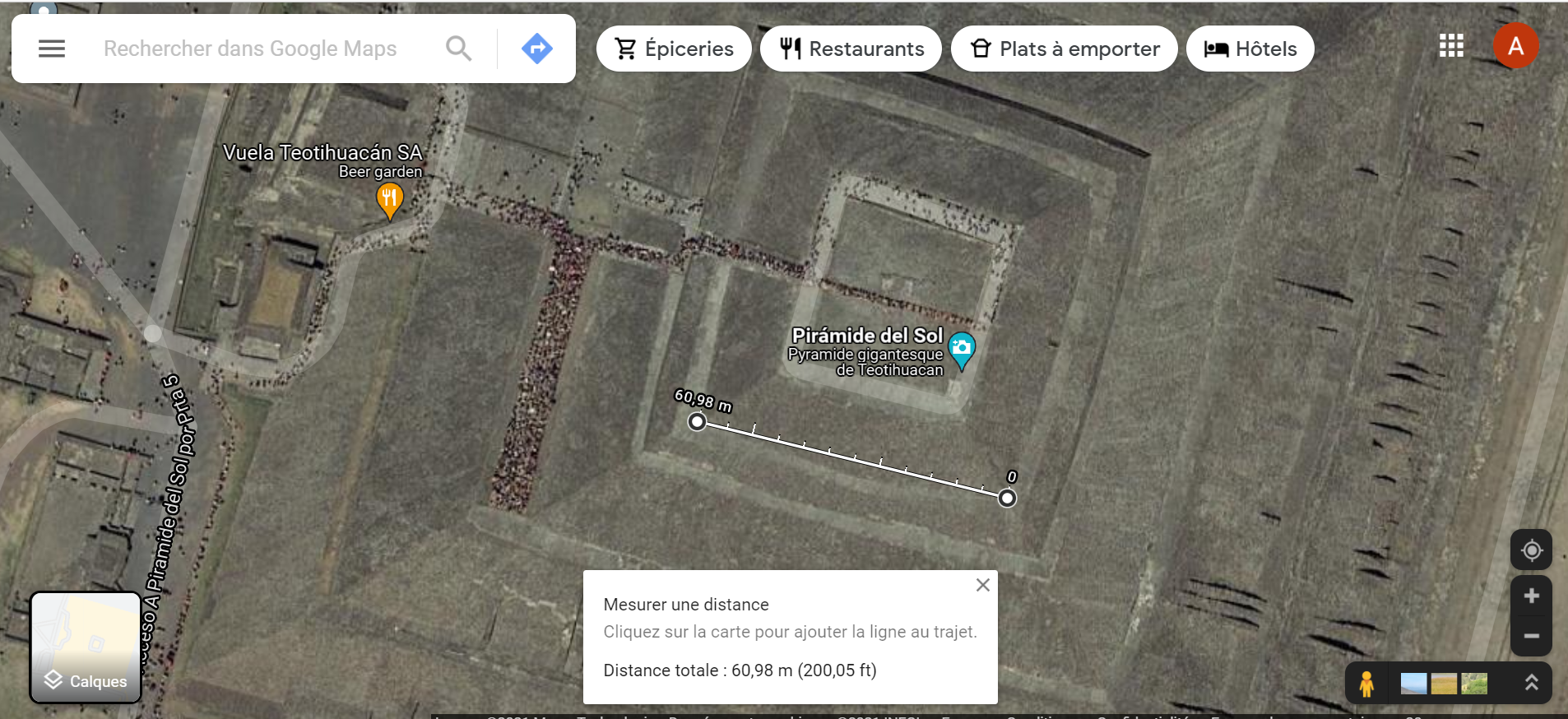
Task: Zoom in with the plus button
Action: pyautogui.click(x=1531, y=596)
